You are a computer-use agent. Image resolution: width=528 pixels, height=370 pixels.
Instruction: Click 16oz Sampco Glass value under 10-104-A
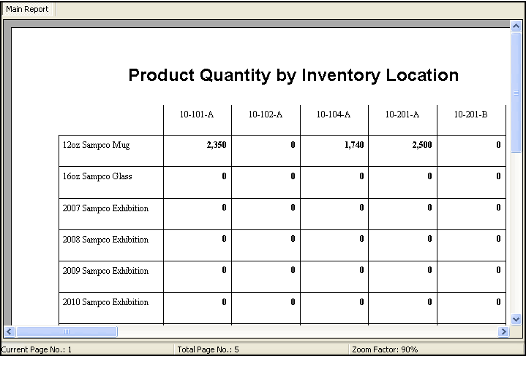pyautogui.click(x=362, y=176)
